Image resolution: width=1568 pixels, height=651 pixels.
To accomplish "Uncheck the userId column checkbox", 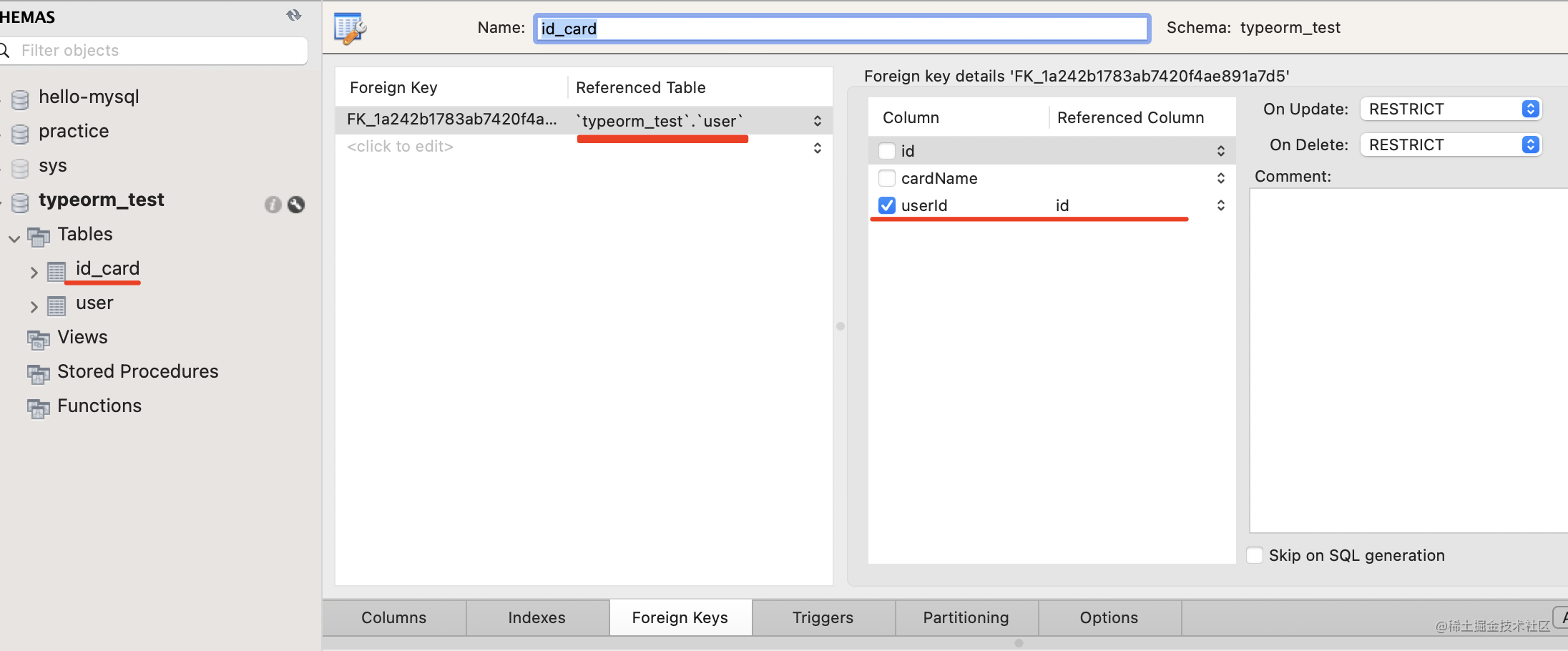I will pos(887,205).
